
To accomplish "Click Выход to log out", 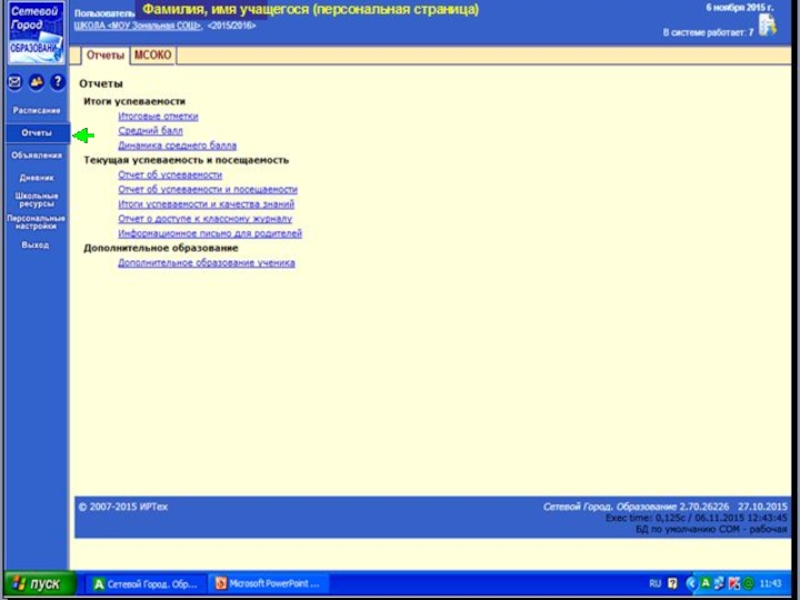I will click(x=36, y=245).
